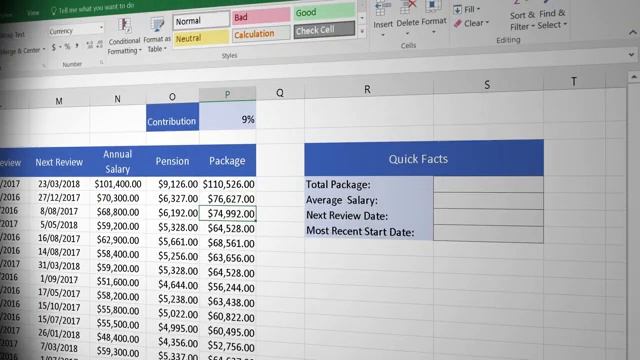Select column R header

(x=368, y=89)
